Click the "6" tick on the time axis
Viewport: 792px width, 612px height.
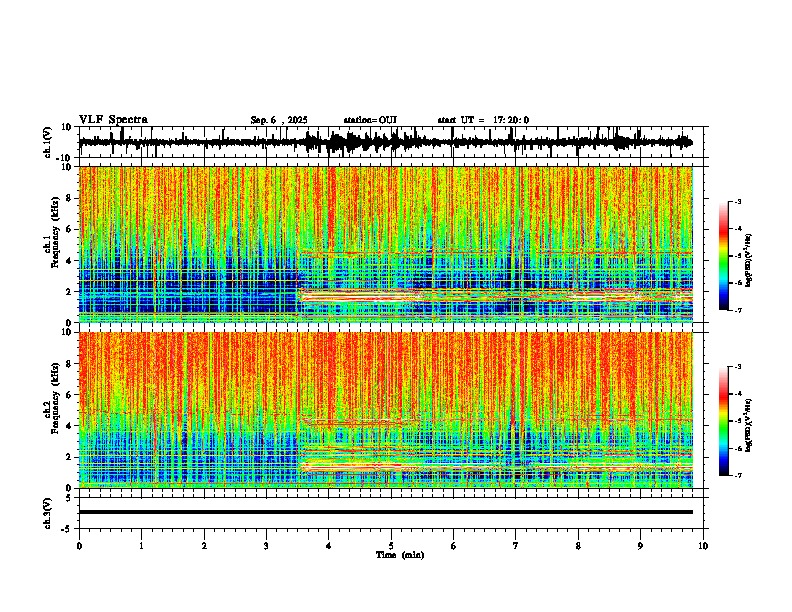(x=454, y=546)
